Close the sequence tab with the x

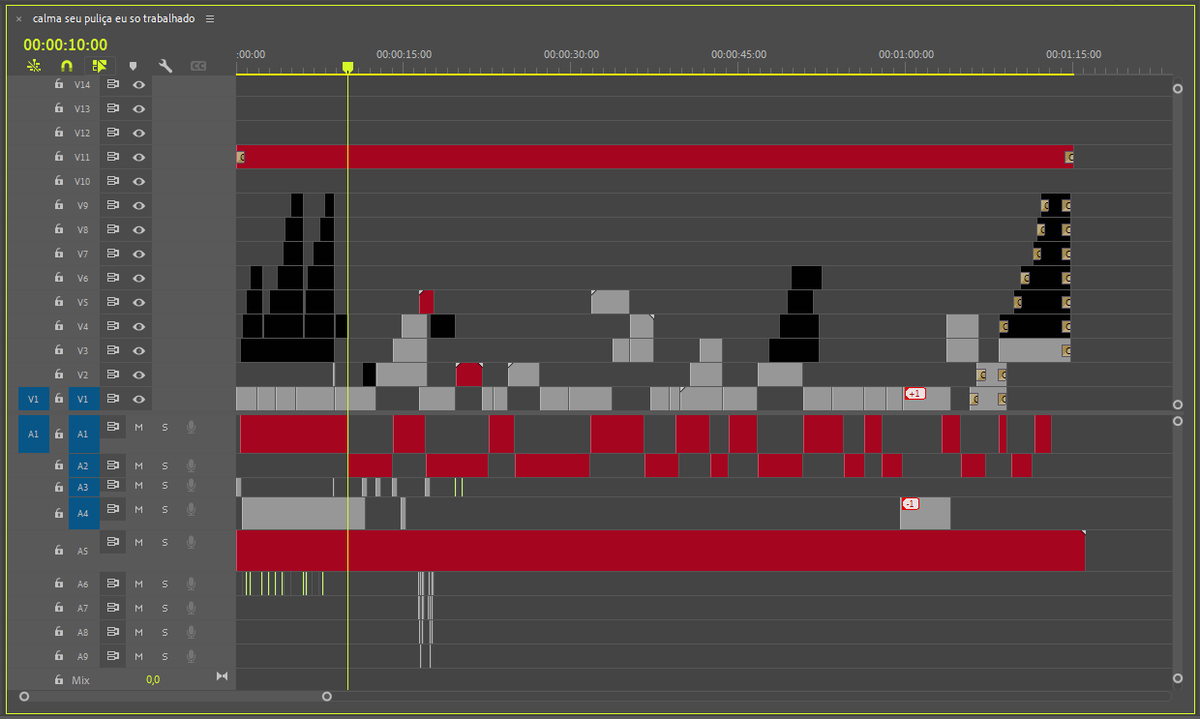(19, 19)
